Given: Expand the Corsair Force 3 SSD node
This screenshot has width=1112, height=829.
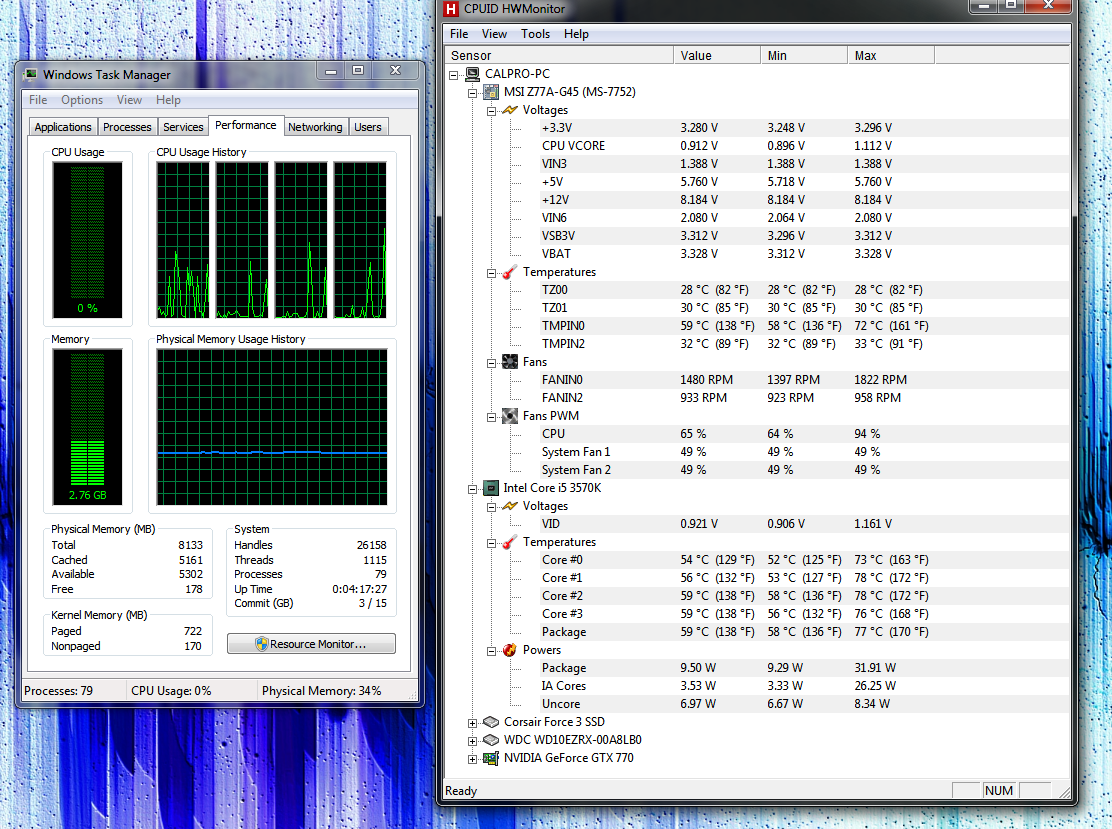Looking at the screenshot, I should point(472,723).
